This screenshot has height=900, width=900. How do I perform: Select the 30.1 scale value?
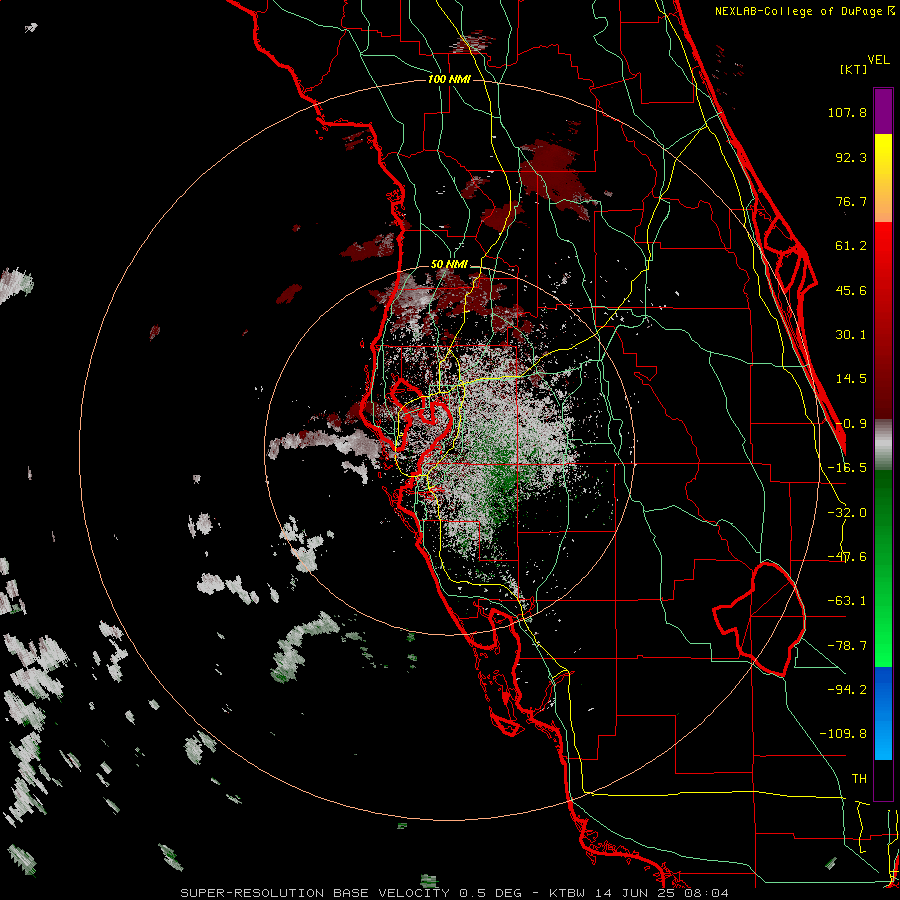(x=851, y=335)
